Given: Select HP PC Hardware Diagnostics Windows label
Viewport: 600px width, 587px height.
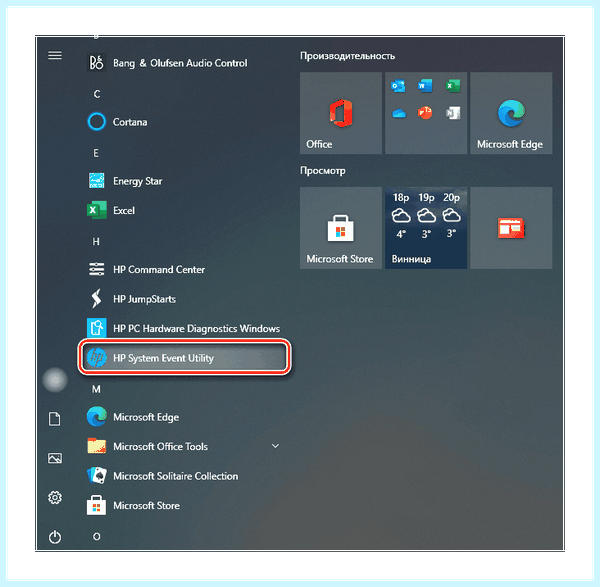Looking at the screenshot, I should point(196,329).
